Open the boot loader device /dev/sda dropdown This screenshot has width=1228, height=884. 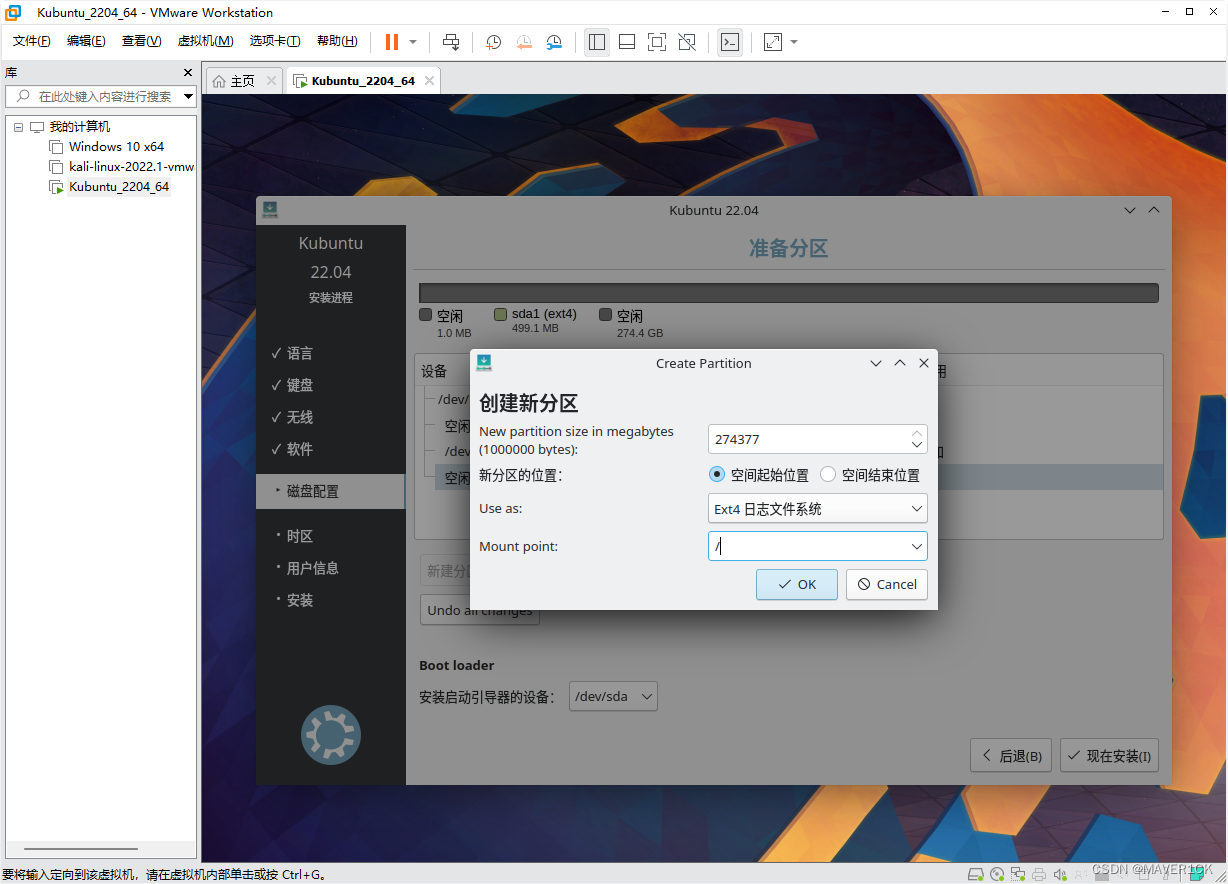pos(613,696)
